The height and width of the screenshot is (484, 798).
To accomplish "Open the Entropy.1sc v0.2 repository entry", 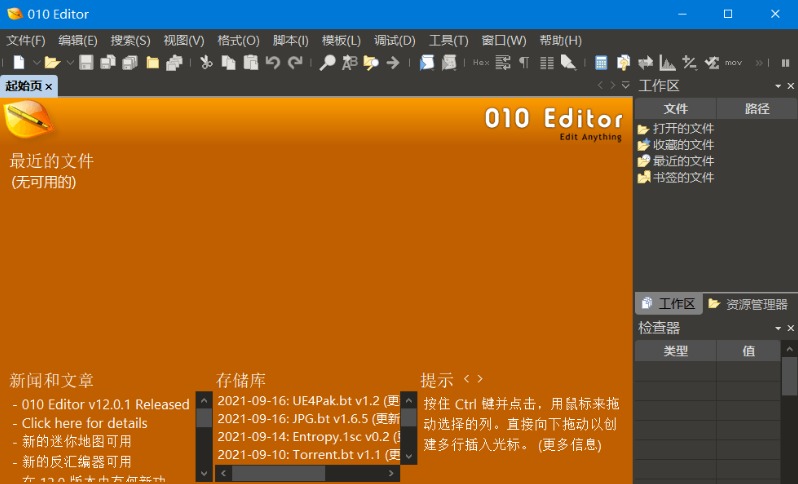I will (x=308, y=437).
